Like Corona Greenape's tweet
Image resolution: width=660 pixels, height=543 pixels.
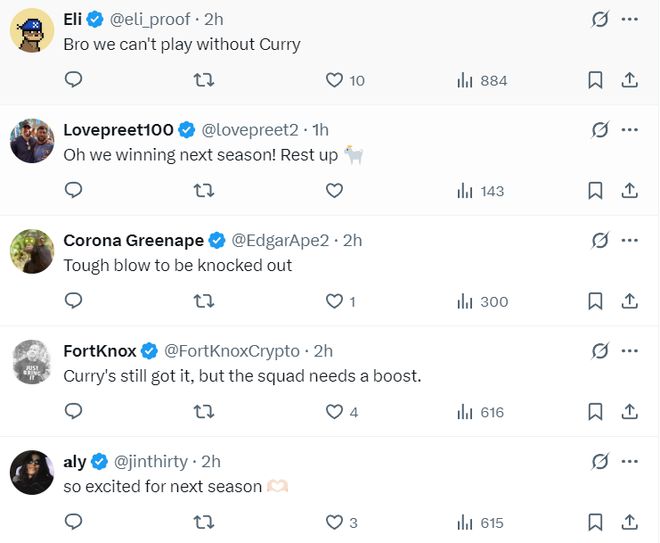coord(335,301)
